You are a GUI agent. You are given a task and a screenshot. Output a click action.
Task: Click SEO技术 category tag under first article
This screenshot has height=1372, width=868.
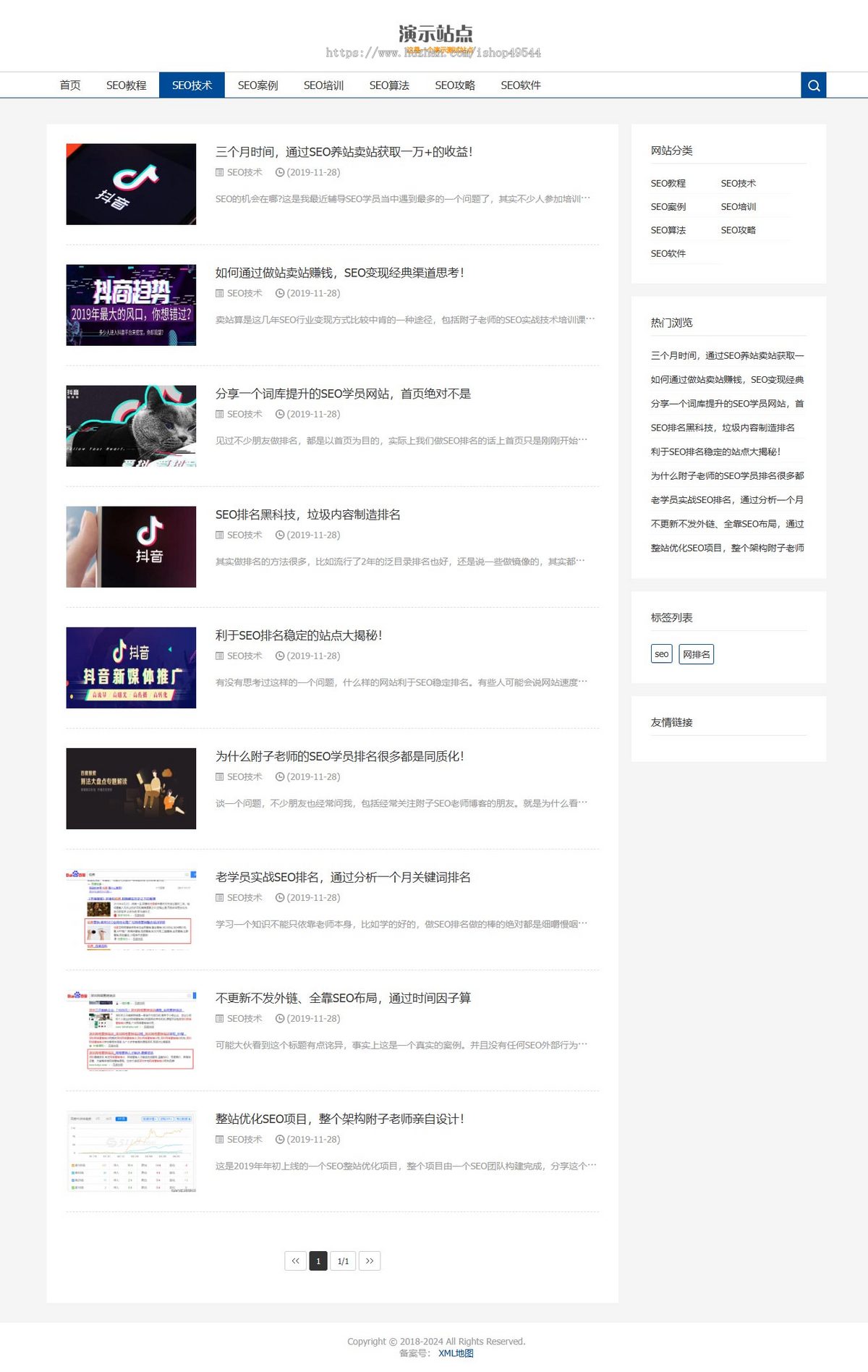pos(244,172)
